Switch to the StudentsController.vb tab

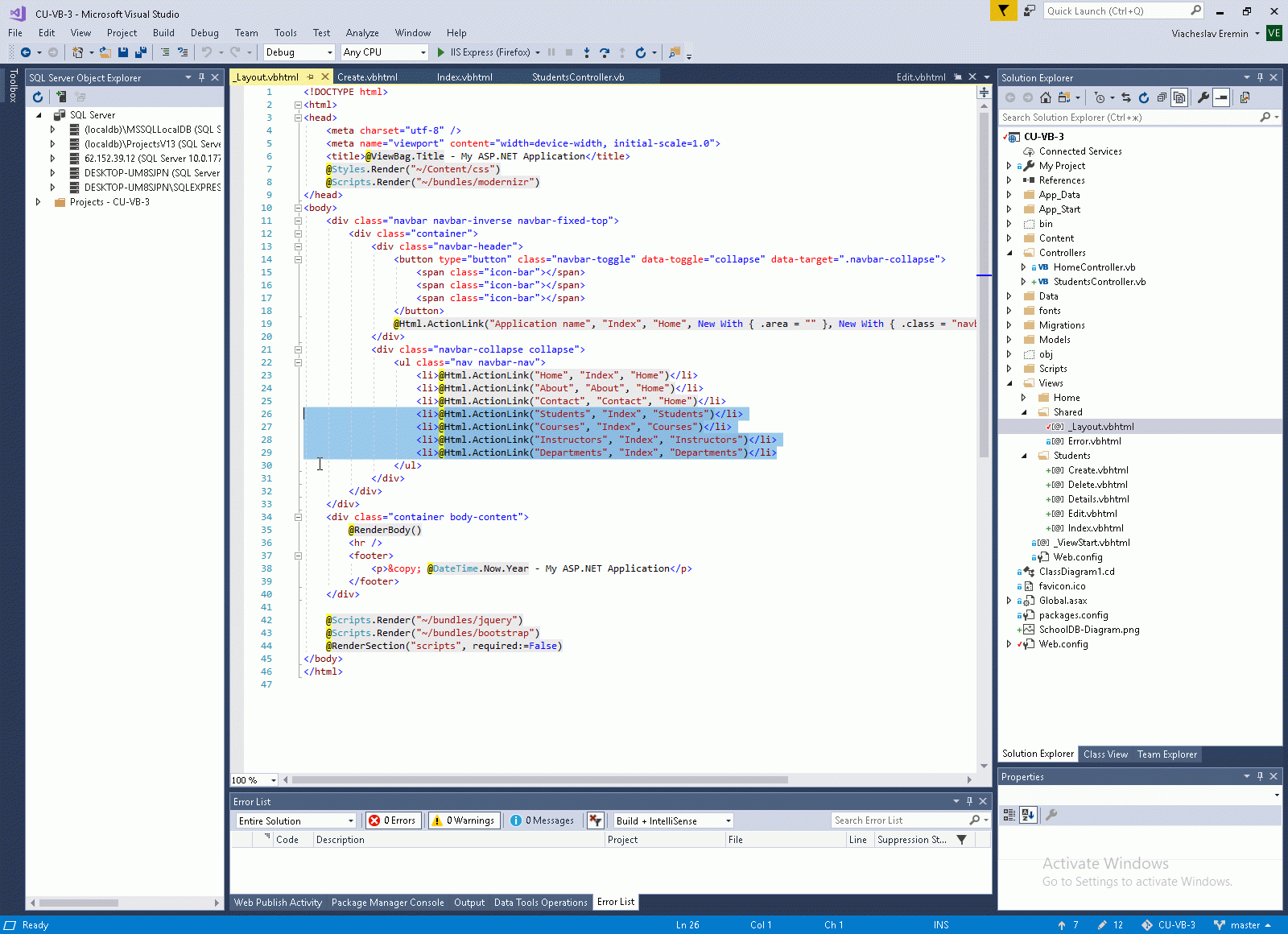click(x=578, y=77)
